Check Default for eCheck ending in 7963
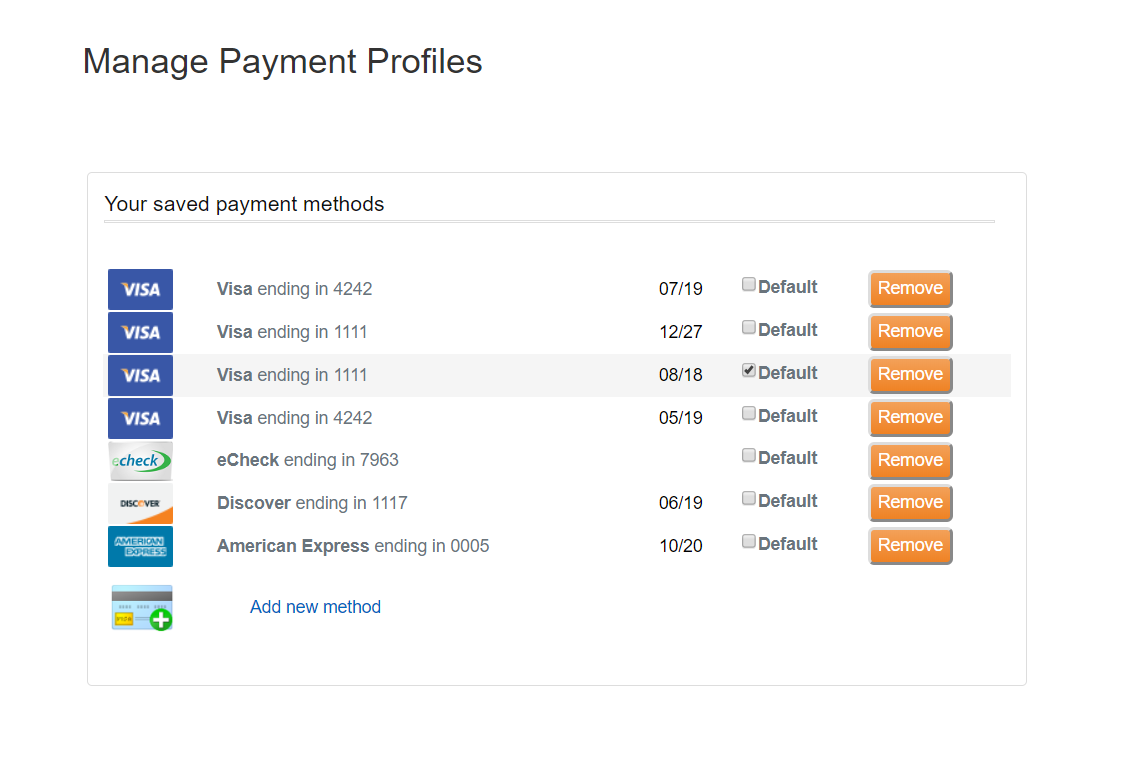This screenshot has width=1144, height=776. click(749, 456)
